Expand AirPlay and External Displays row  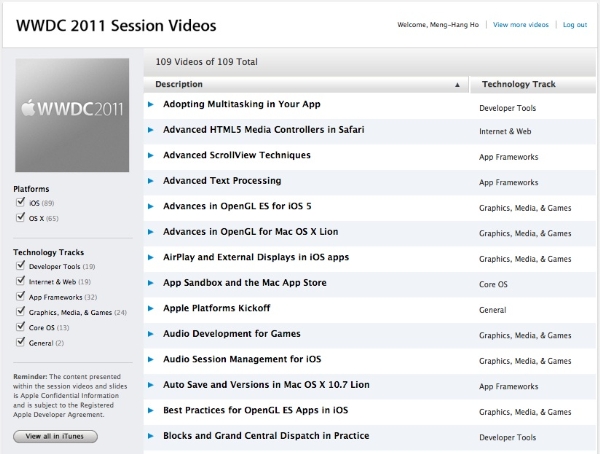(x=151, y=257)
